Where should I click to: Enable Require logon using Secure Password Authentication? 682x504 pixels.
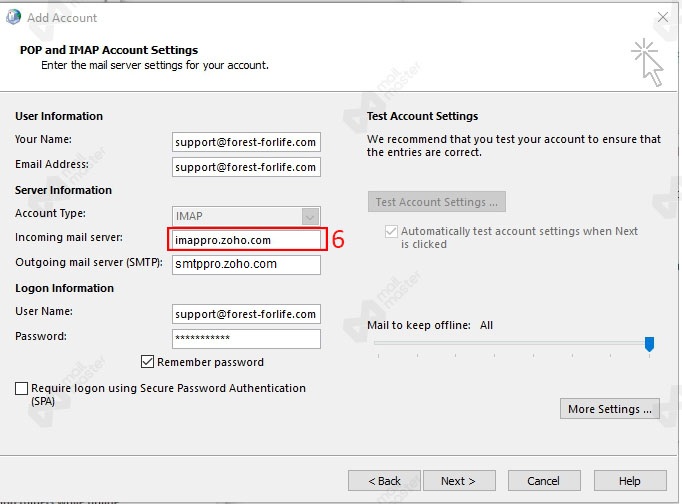point(22,389)
